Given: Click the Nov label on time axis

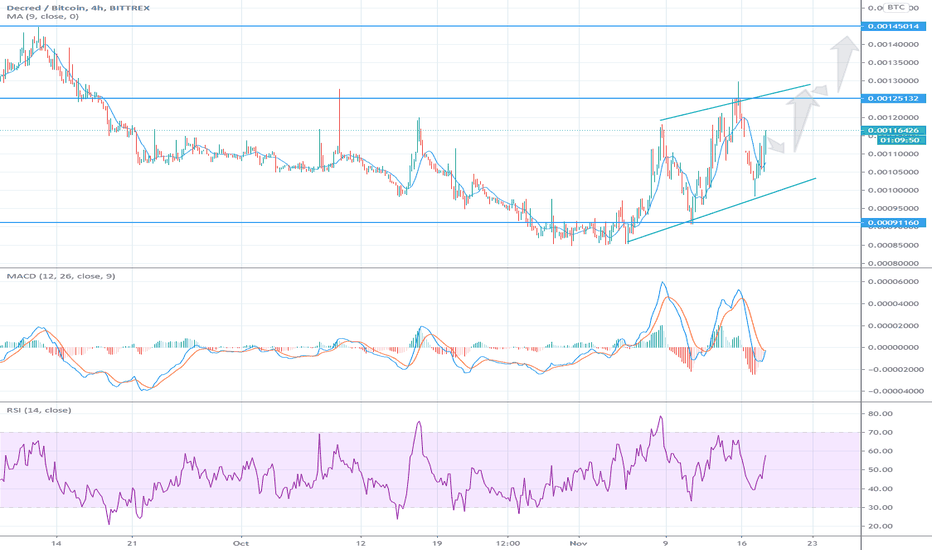Looking at the screenshot, I should click(x=578, y=543).
